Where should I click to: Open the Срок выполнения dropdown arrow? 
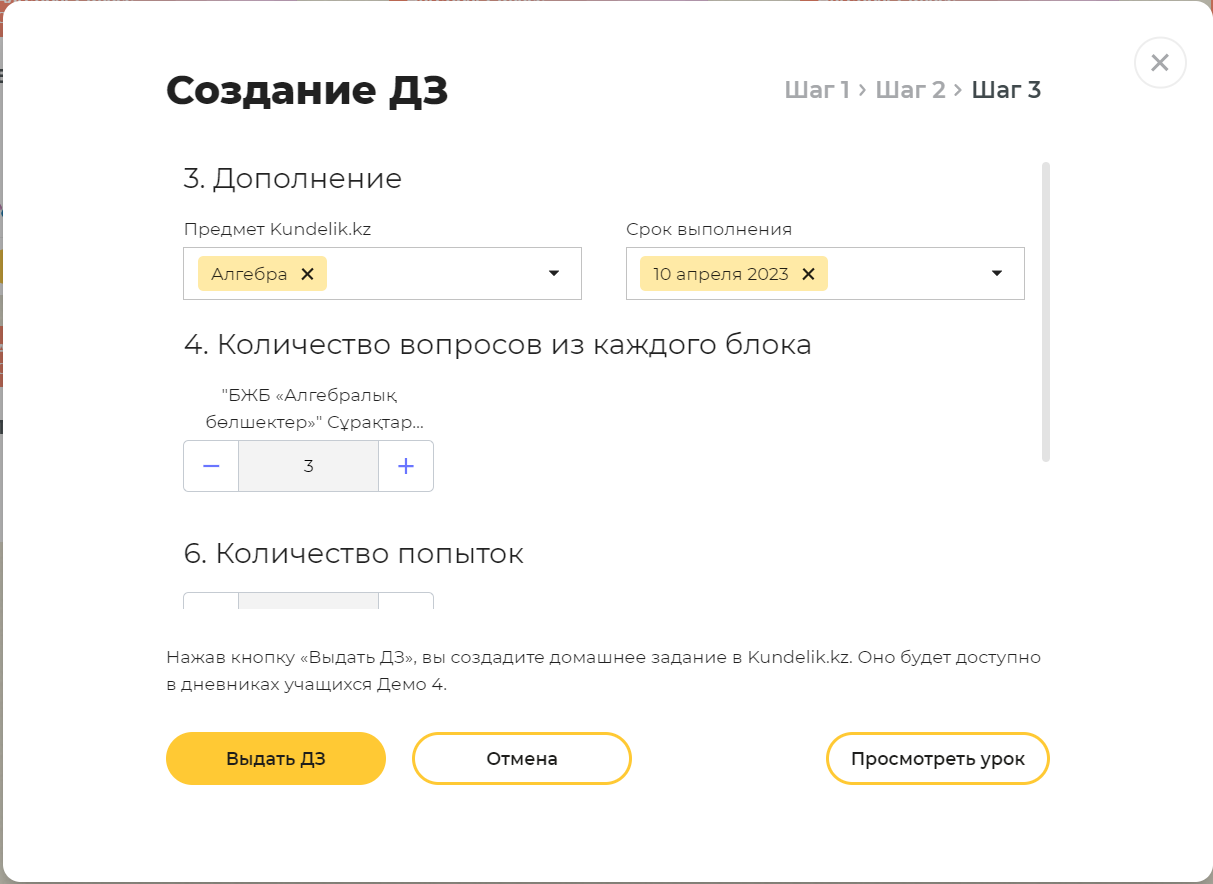pos(997,274)
